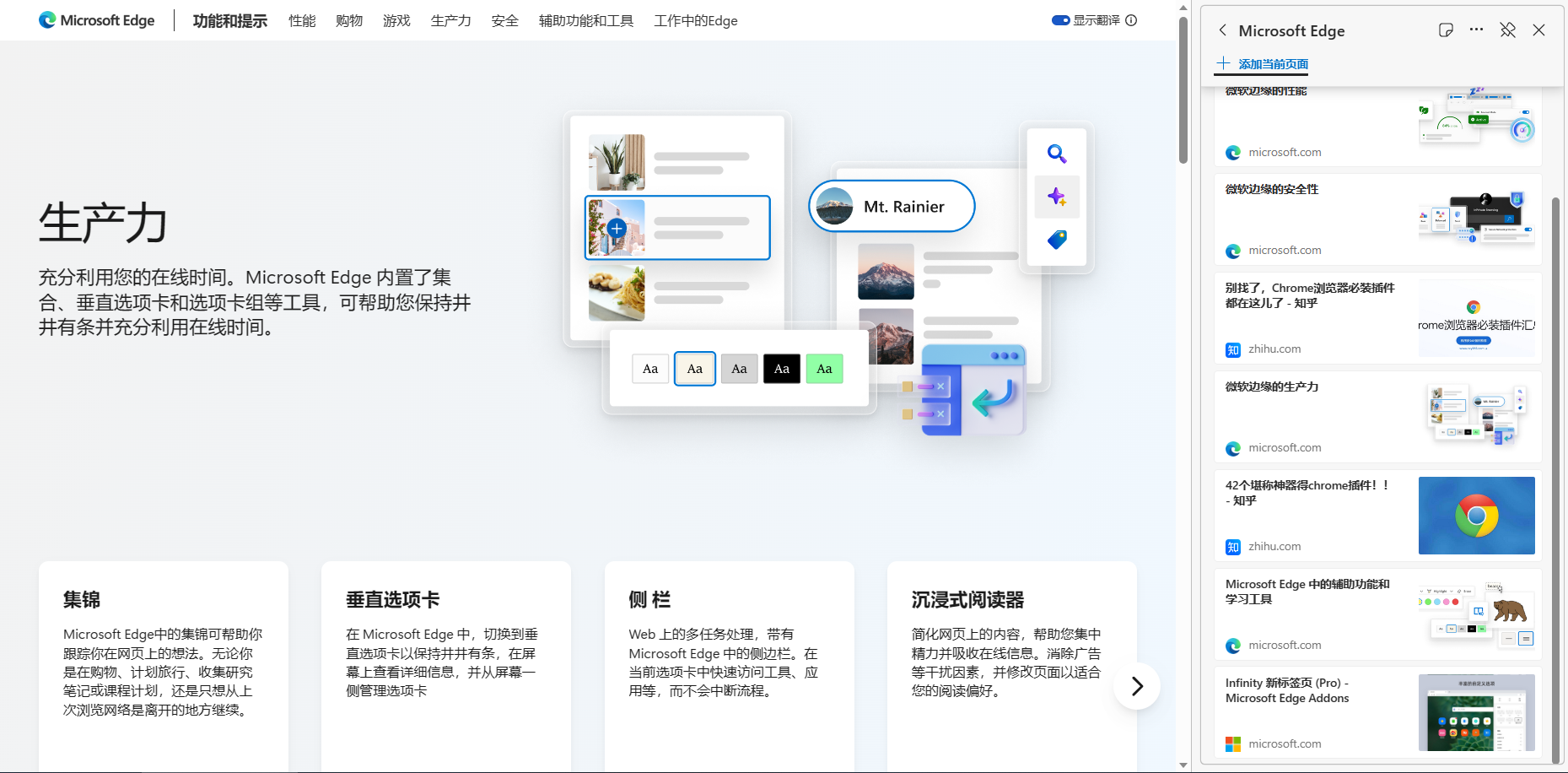The width and height of the screenshot is (1568, 773).
Task: Click the Edge icon under 微软边缘的安全性
Action: [x=1233, y=251]
